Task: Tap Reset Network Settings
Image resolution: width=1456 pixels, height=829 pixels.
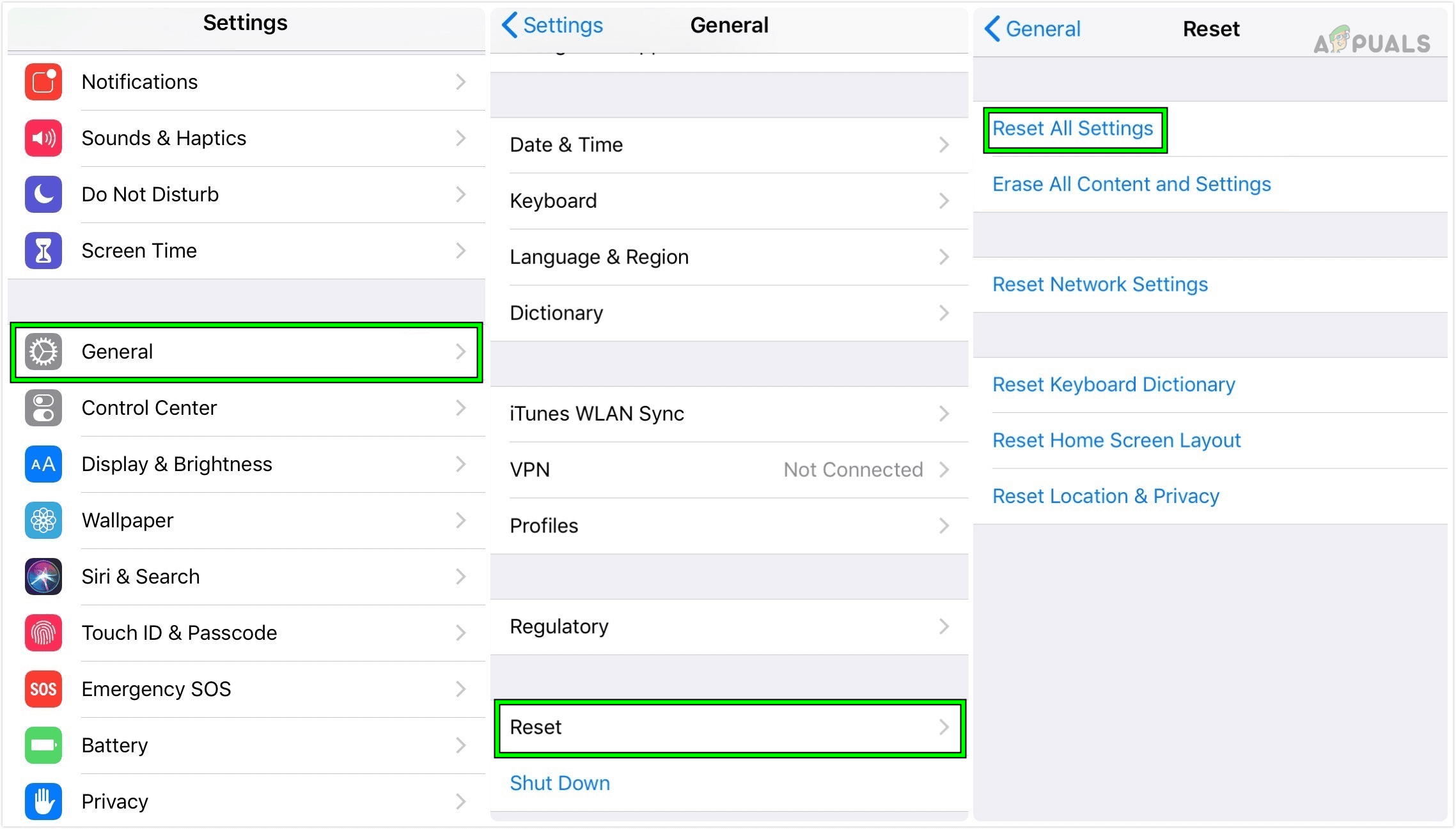Action: tap(1100, 284)
